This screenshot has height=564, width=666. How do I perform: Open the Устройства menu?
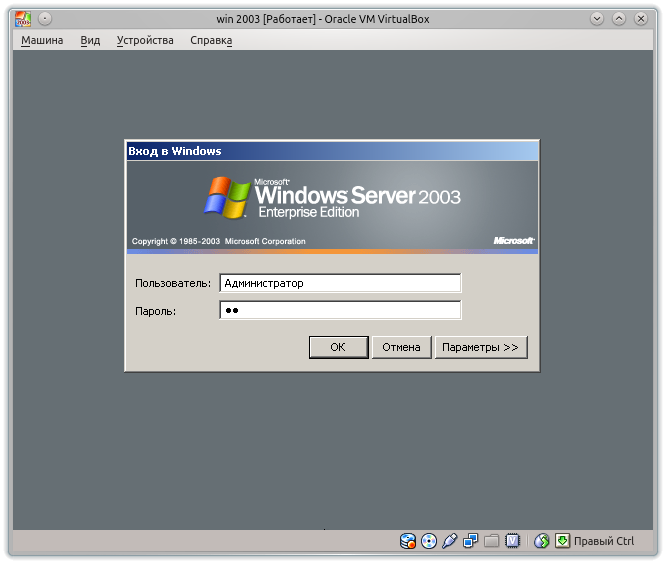[x=145, y=40]
